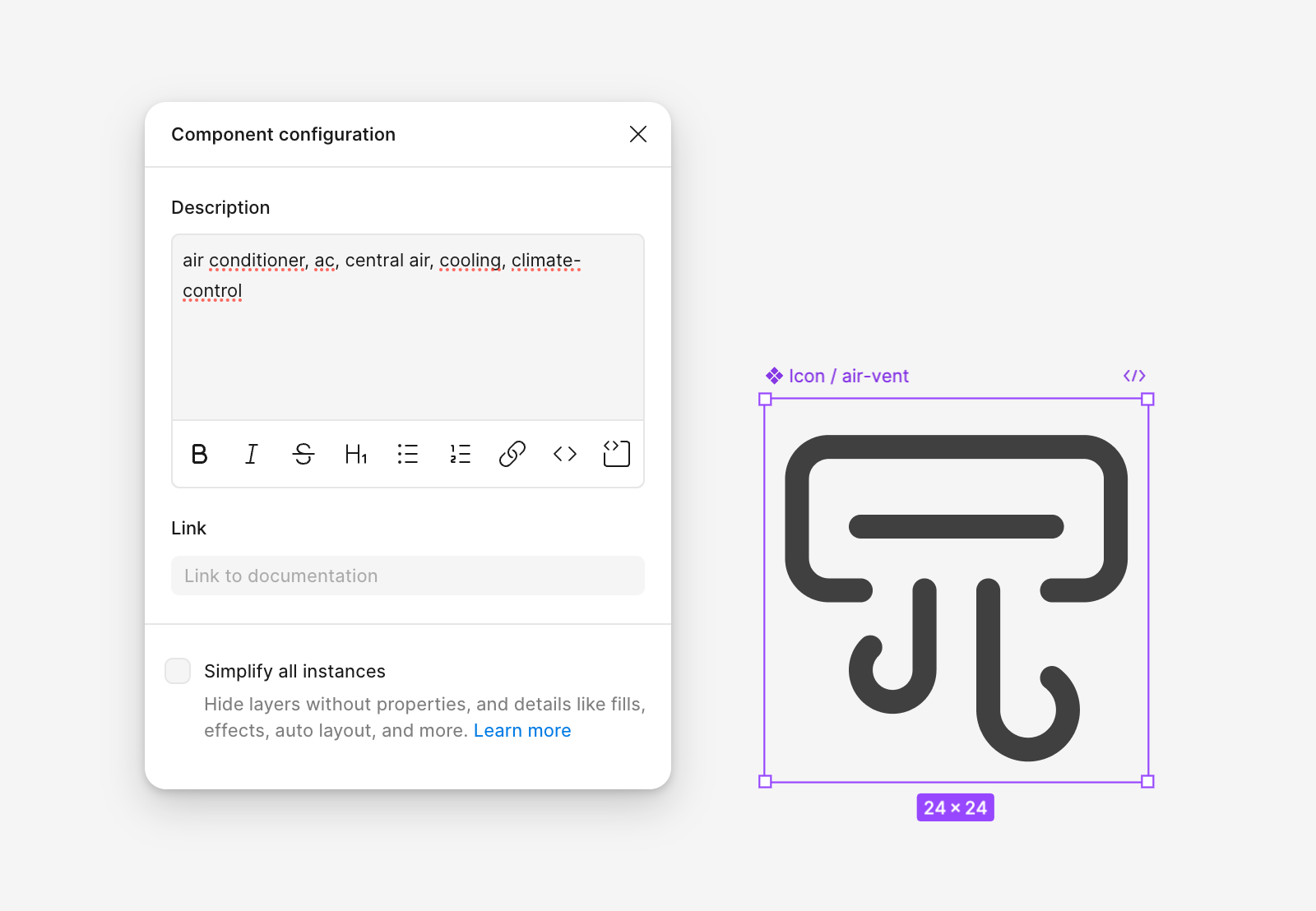The image size is (1316, 911).
Task: Click the Description section label
Action: coord(220,207)
